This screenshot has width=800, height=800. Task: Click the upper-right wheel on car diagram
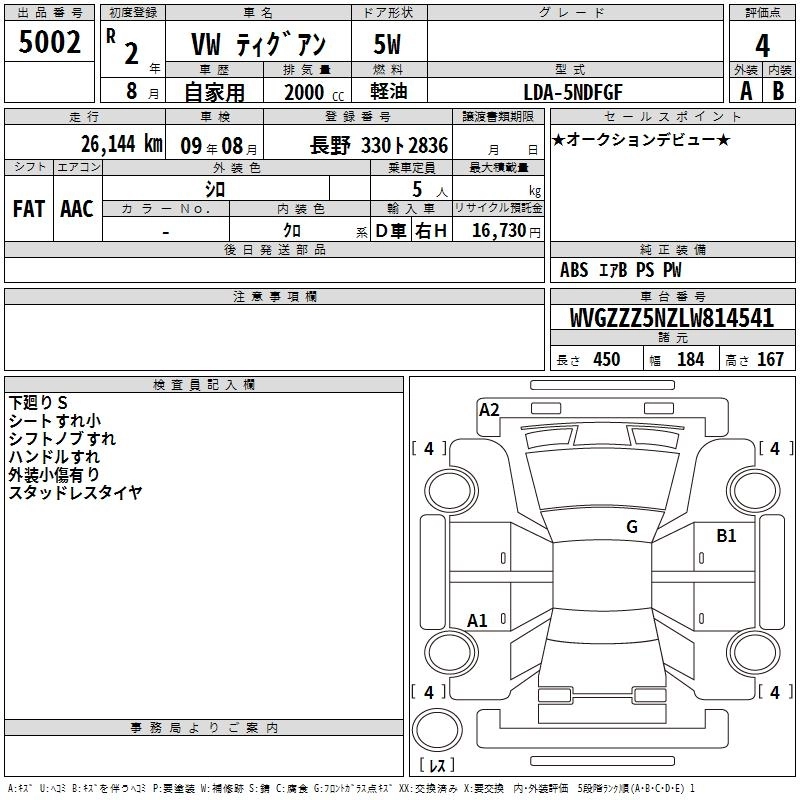pyautogui.click(x=753, y=491)
